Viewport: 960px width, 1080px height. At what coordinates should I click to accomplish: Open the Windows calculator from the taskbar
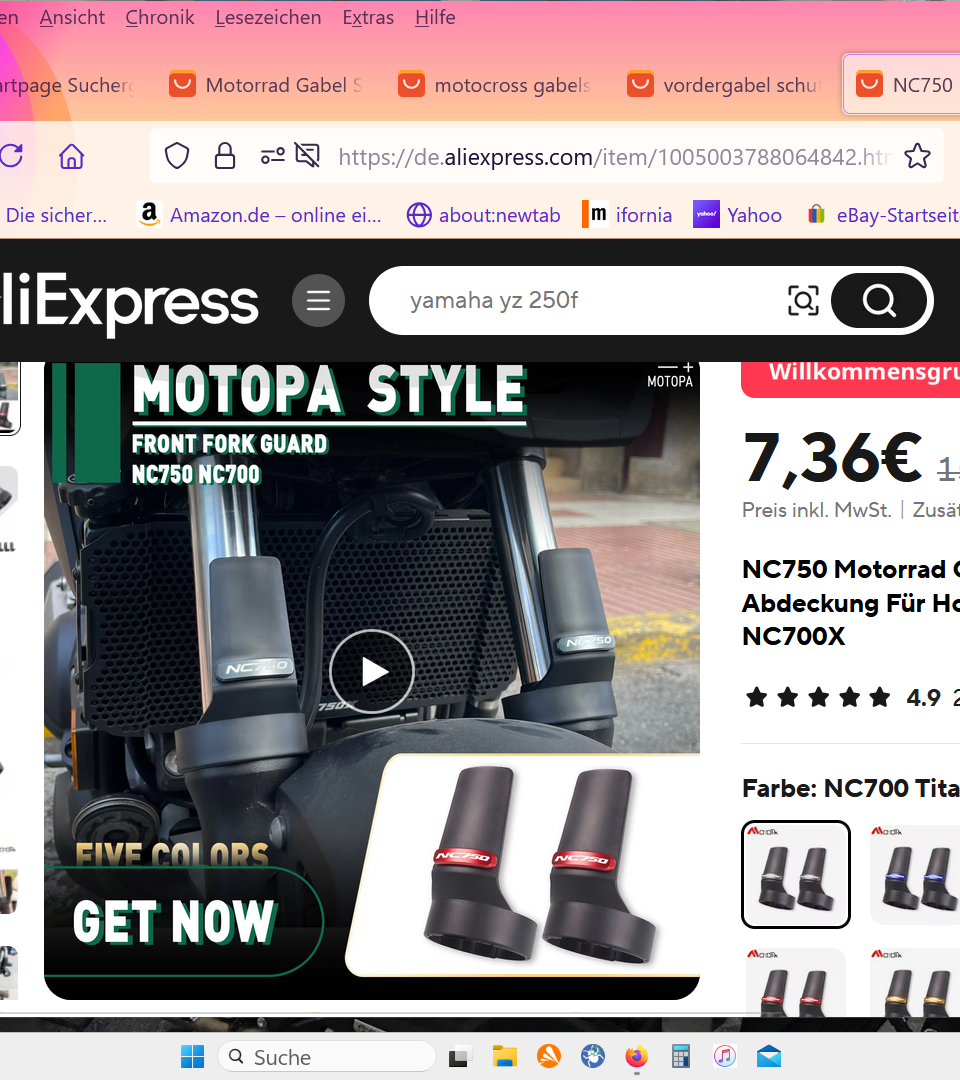682,1057
